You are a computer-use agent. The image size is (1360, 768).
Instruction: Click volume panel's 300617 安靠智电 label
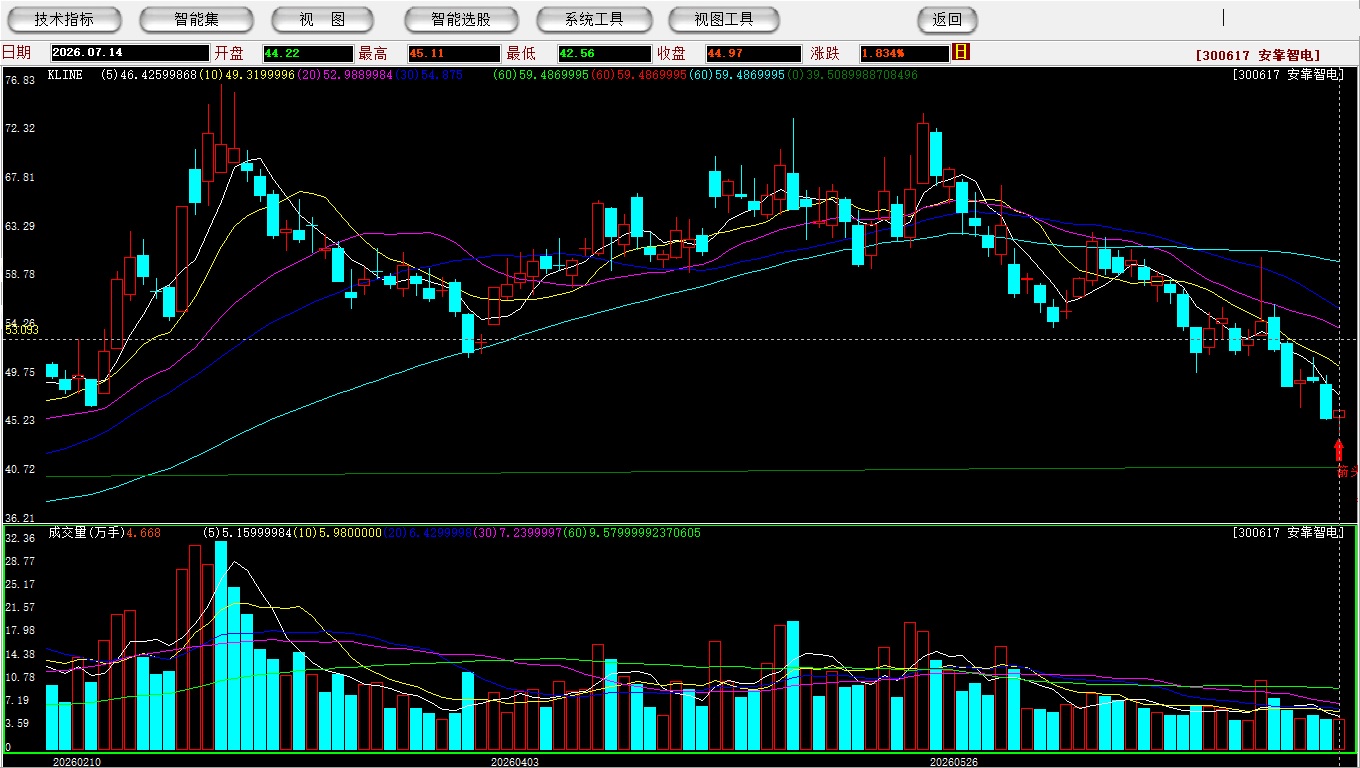point(1287,533)
